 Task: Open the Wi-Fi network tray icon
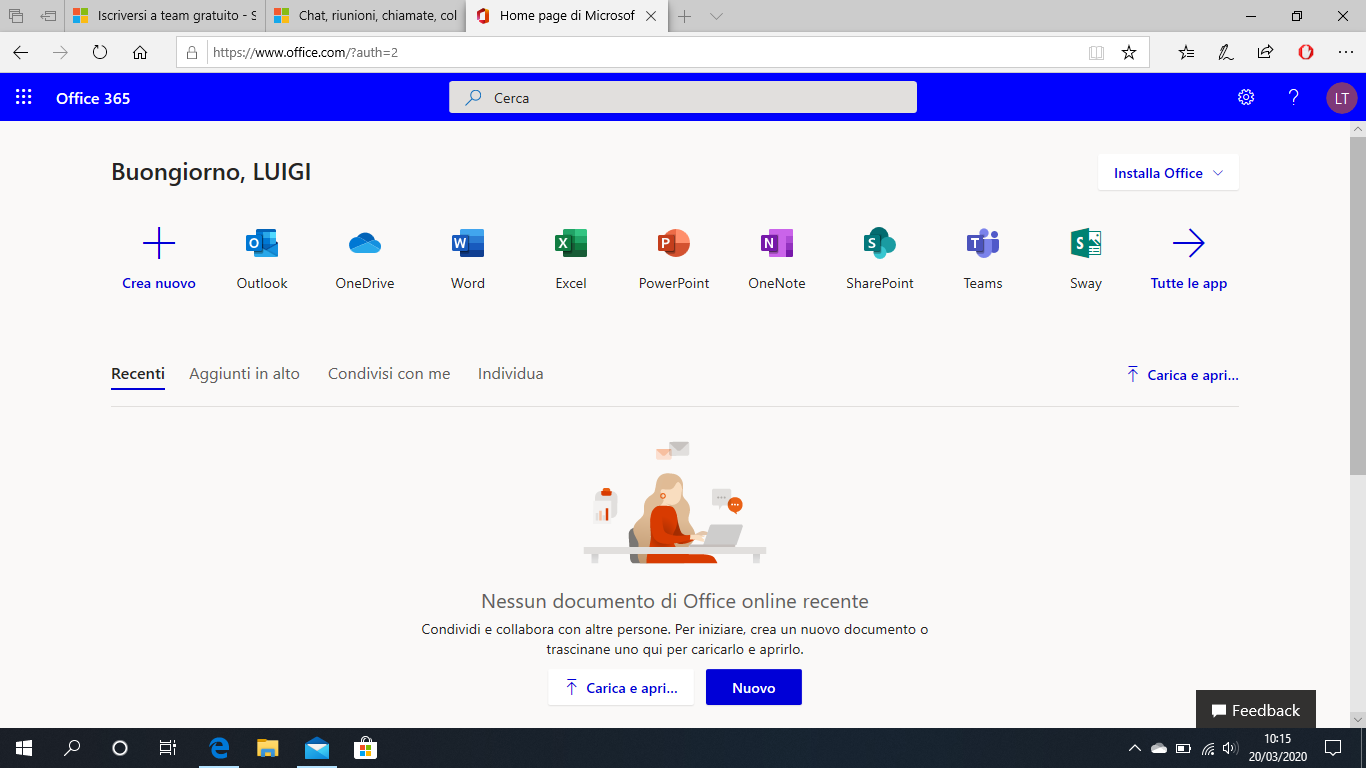click(x=1207, y=748)
